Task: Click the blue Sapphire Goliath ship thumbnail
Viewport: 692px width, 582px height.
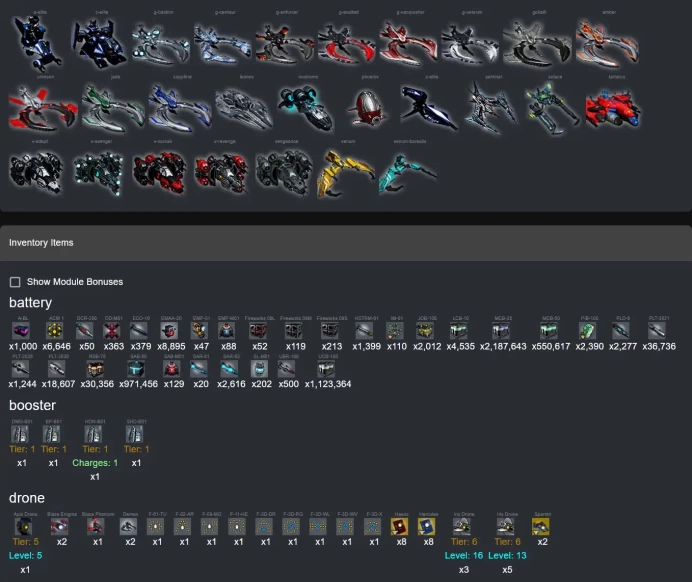Action: coord(180,109)
